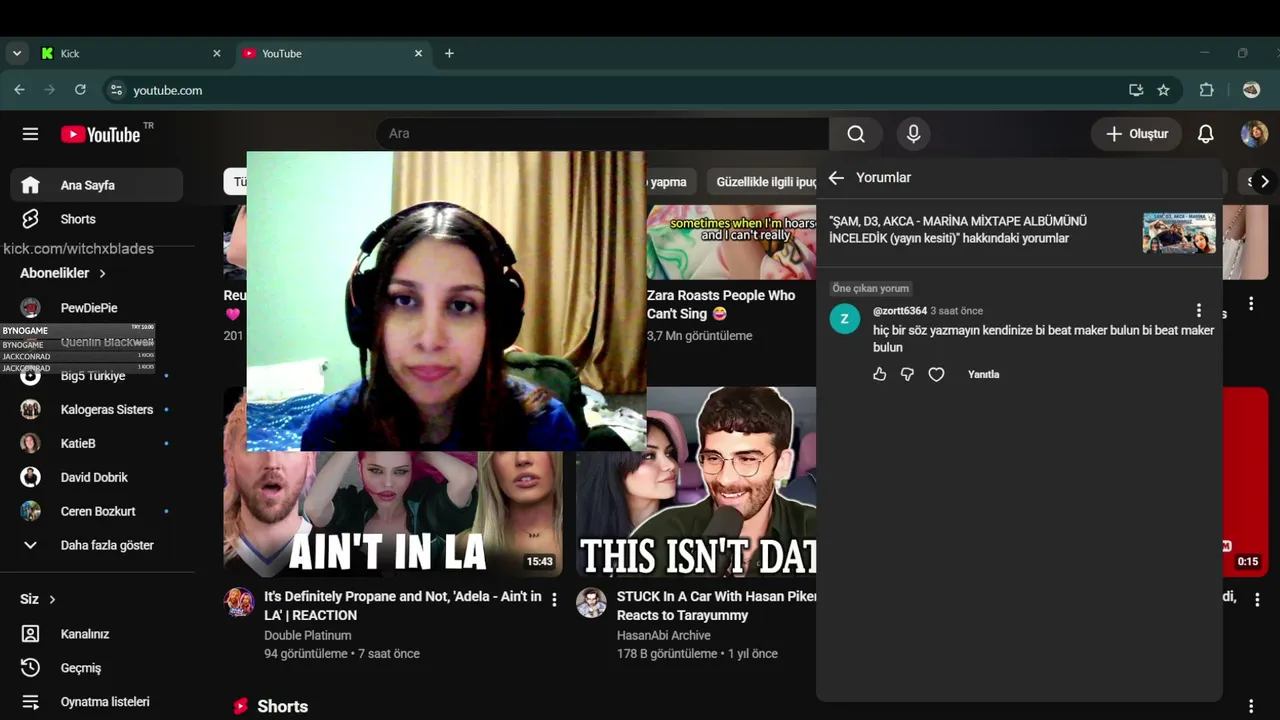Open HasanAbi Archive channel name link
1280x720 pixels.
coord(664,636)
